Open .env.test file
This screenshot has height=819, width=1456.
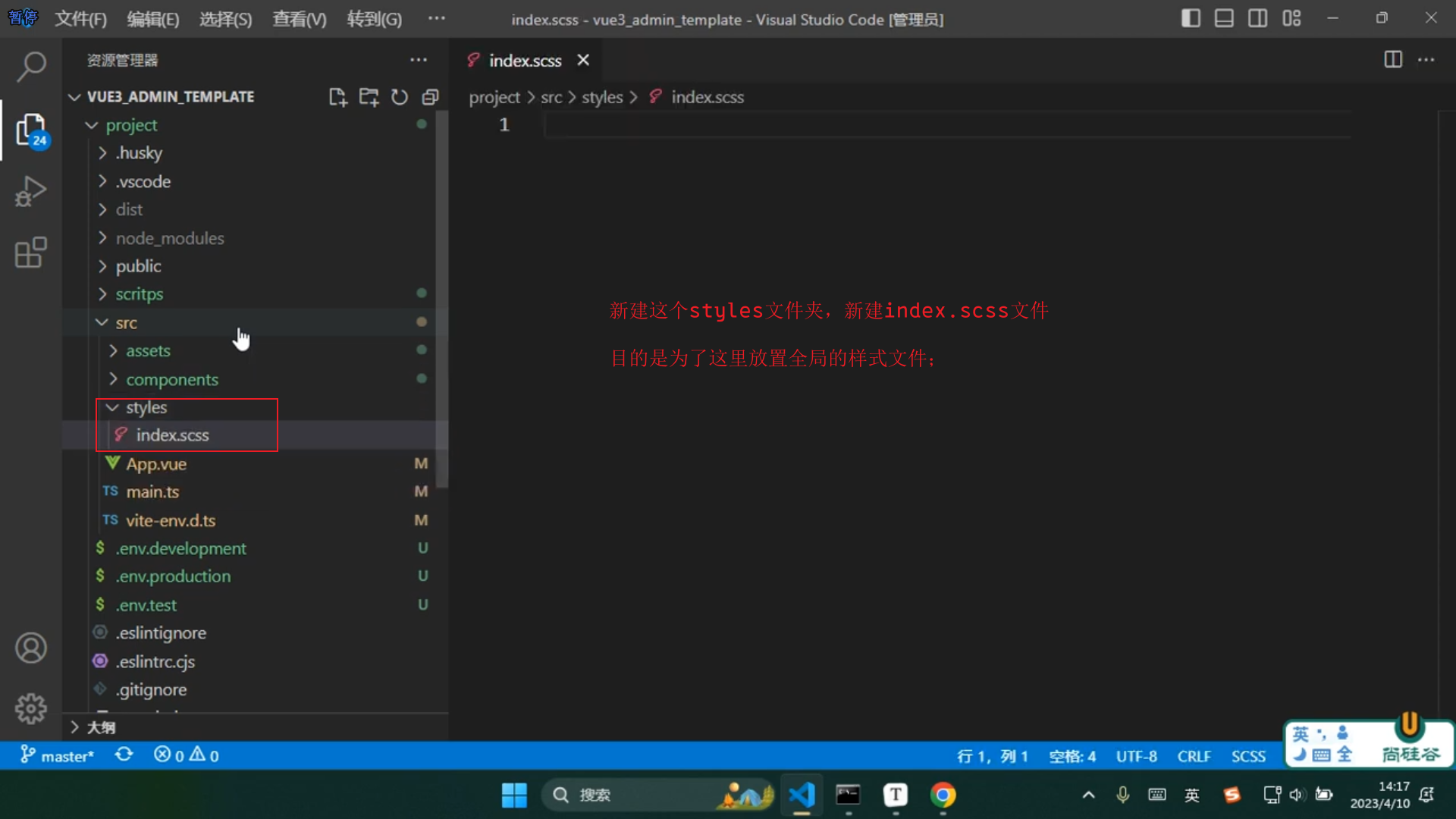(146, 605)
